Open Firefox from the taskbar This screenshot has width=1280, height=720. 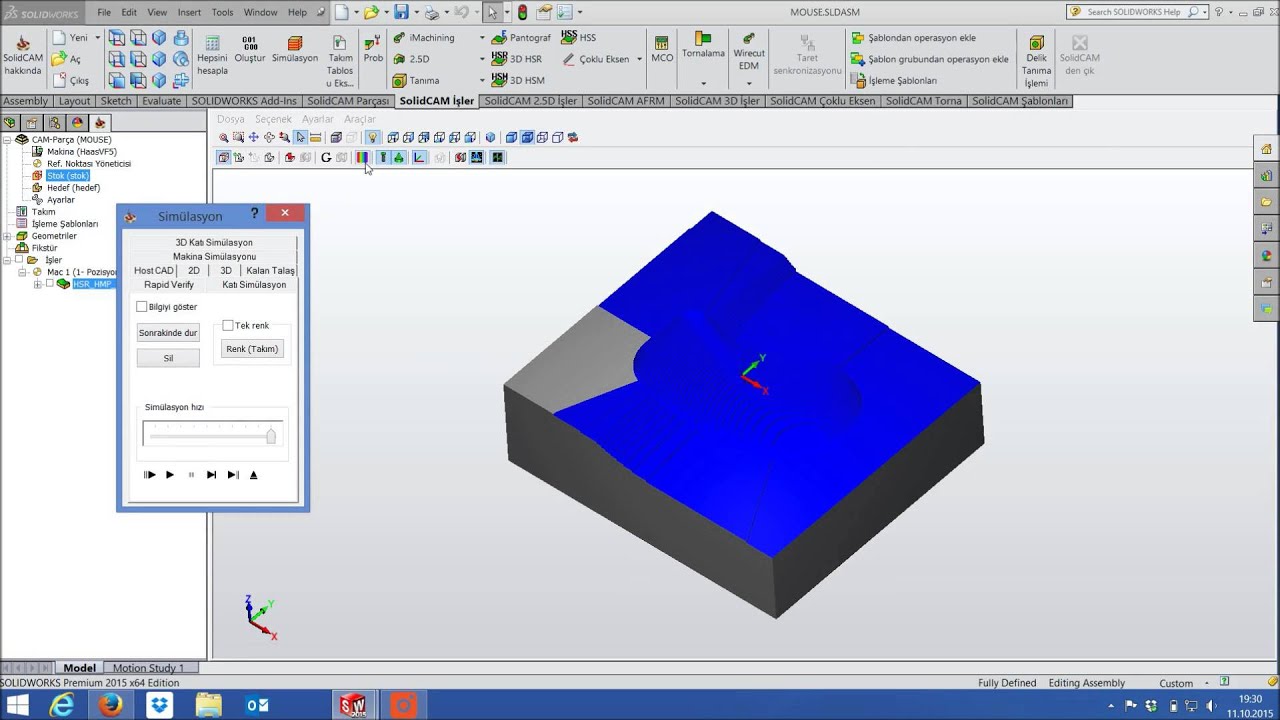(x=110, y=705)
